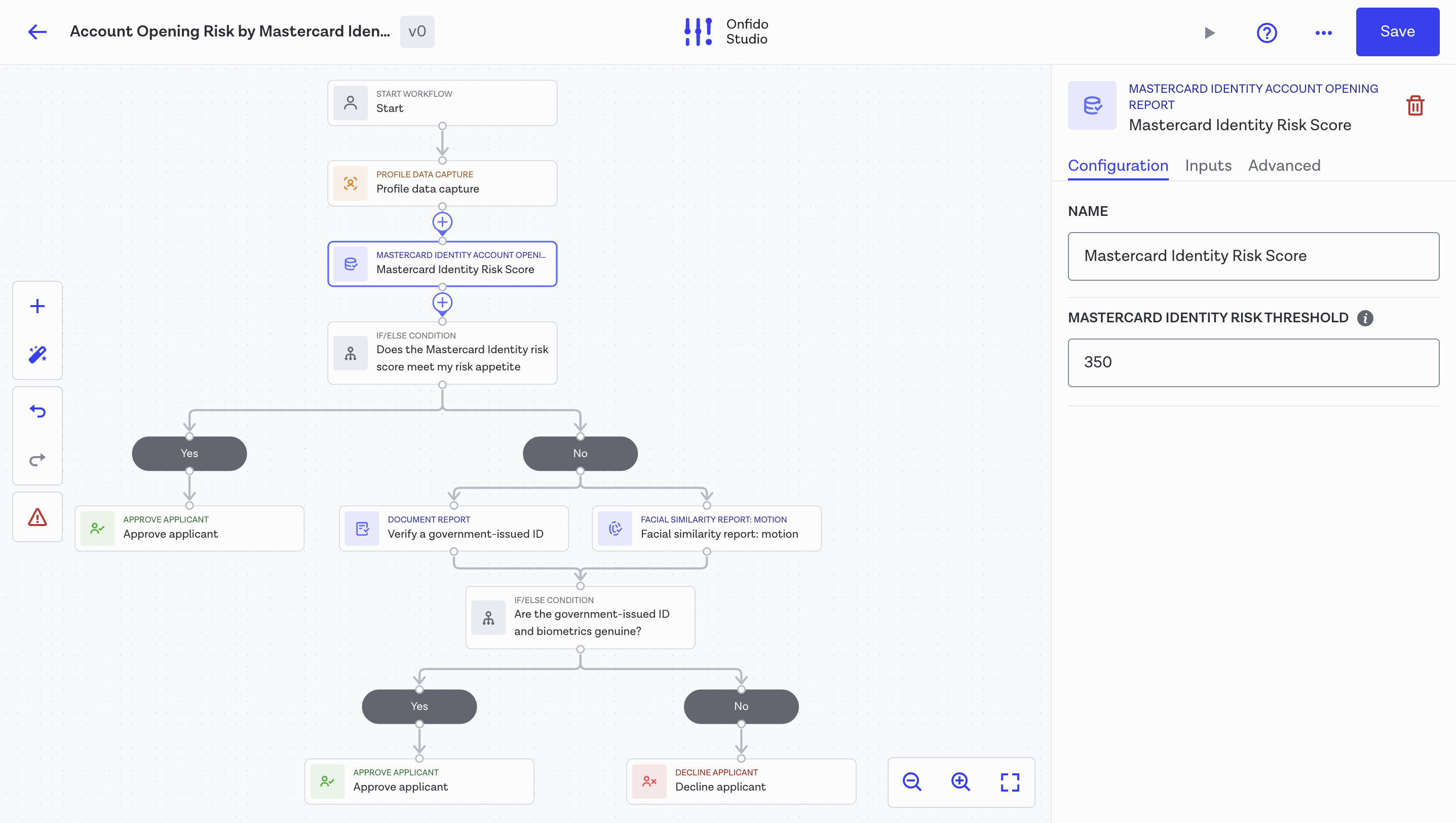Click the Start node person icon
This screenshot has width=1456, height=823.
351,102
